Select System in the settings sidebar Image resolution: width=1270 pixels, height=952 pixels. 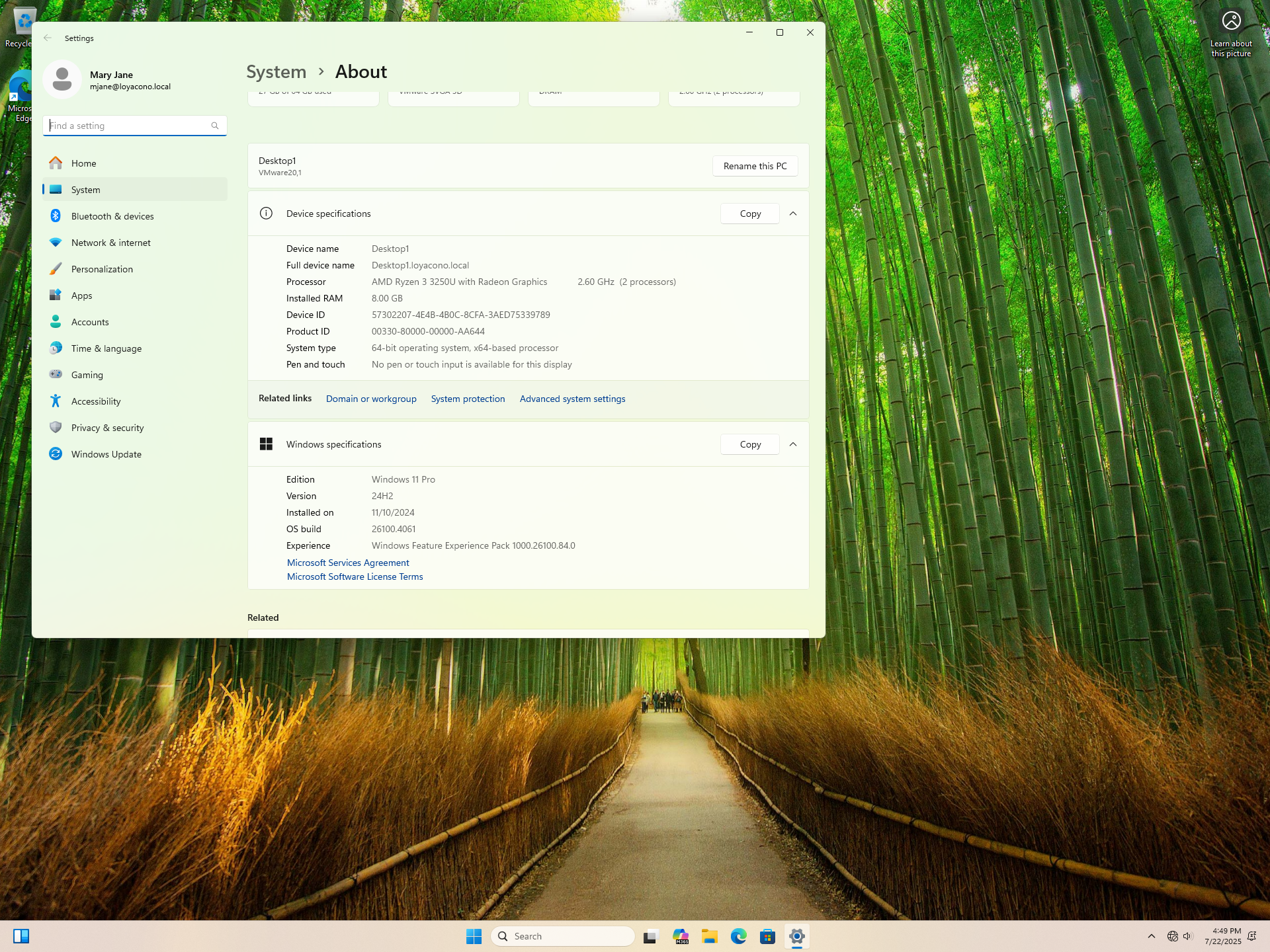coord(135,190)
